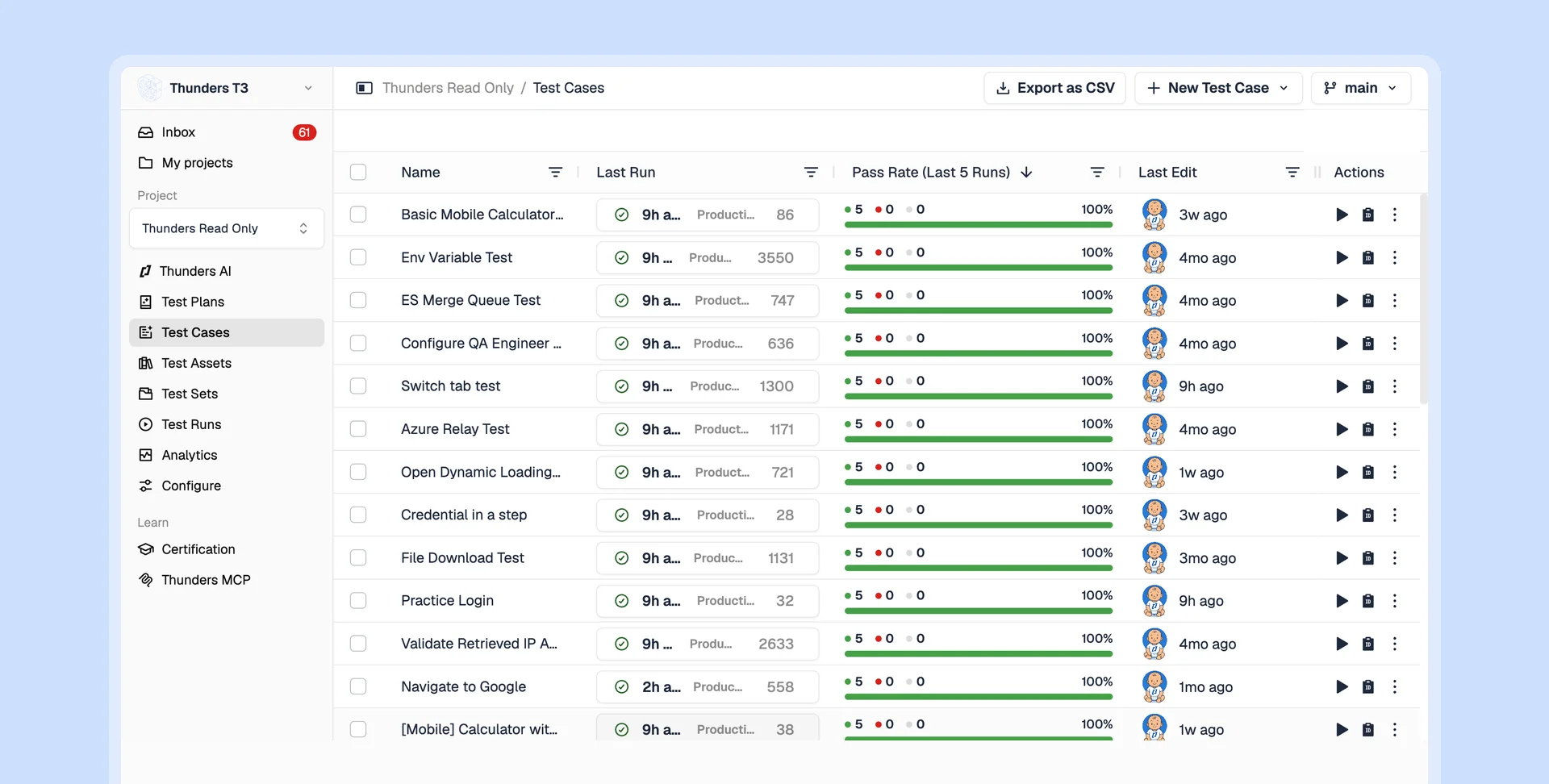Viewport: 1549px width, 784px height.
Task: Run the Navigate to Google test
Action: pyautogui.click(x=1342, y=686)
